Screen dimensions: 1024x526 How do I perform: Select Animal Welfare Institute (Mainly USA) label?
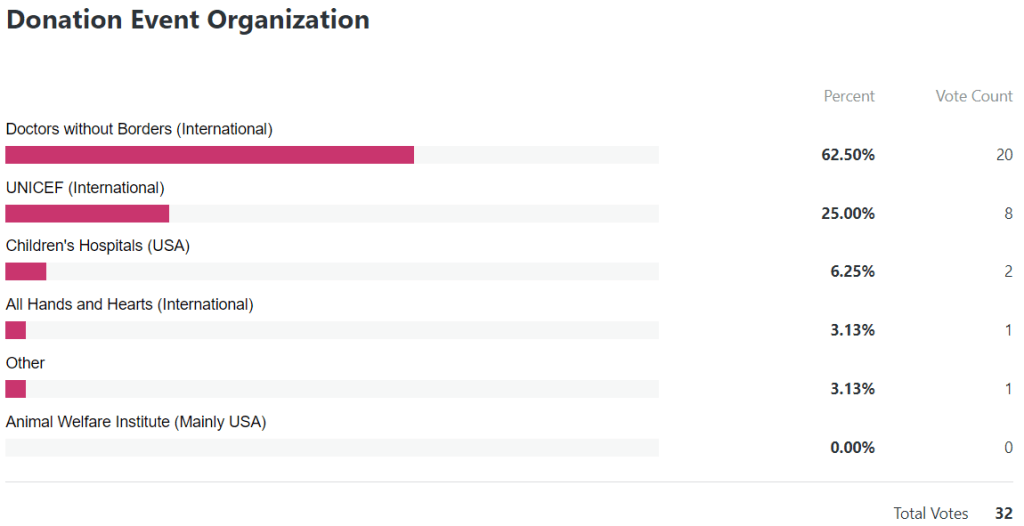(x=136, y=422)
